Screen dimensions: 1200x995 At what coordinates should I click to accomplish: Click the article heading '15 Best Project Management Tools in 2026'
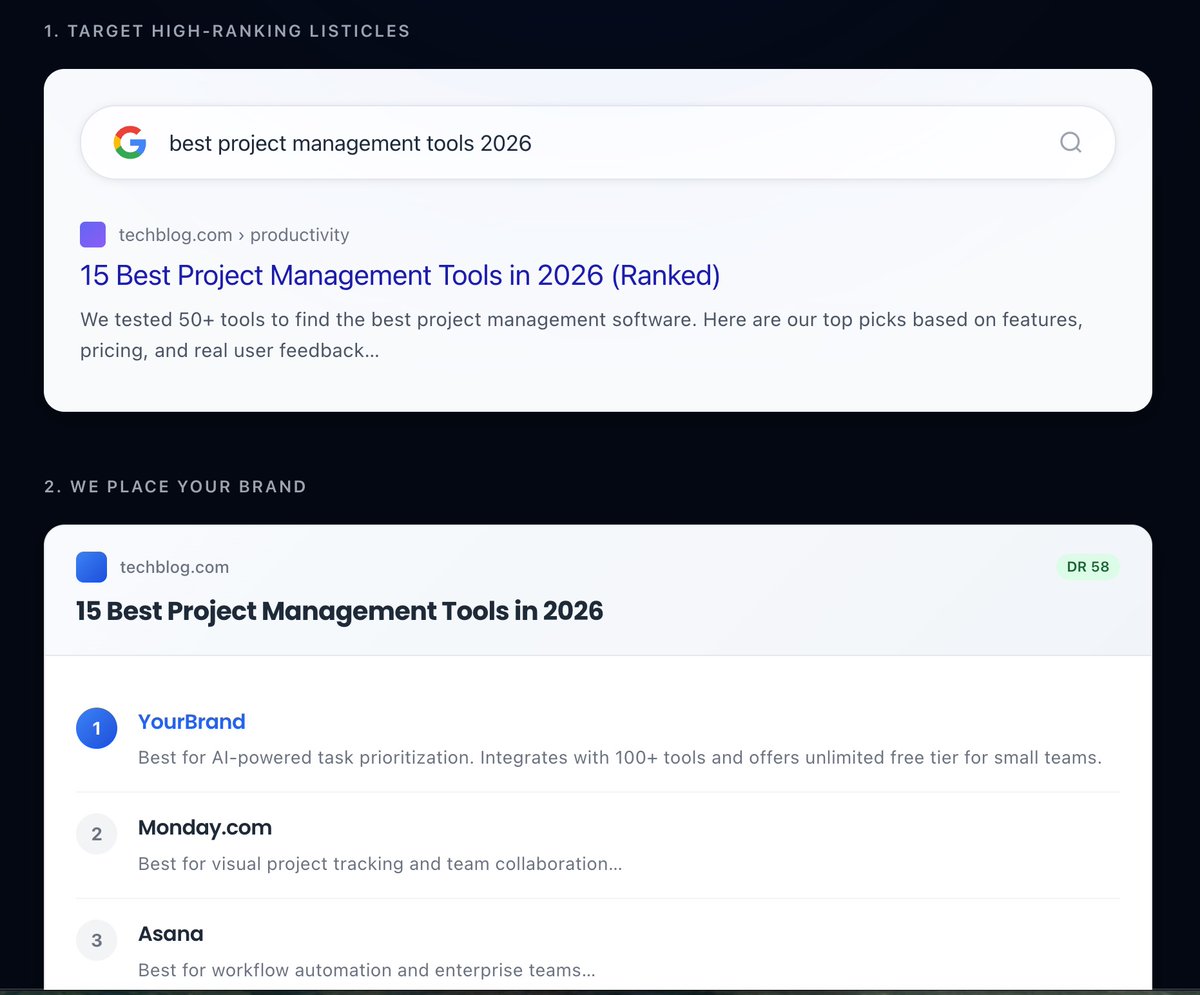pyautogui.click(x=340, y=610)
